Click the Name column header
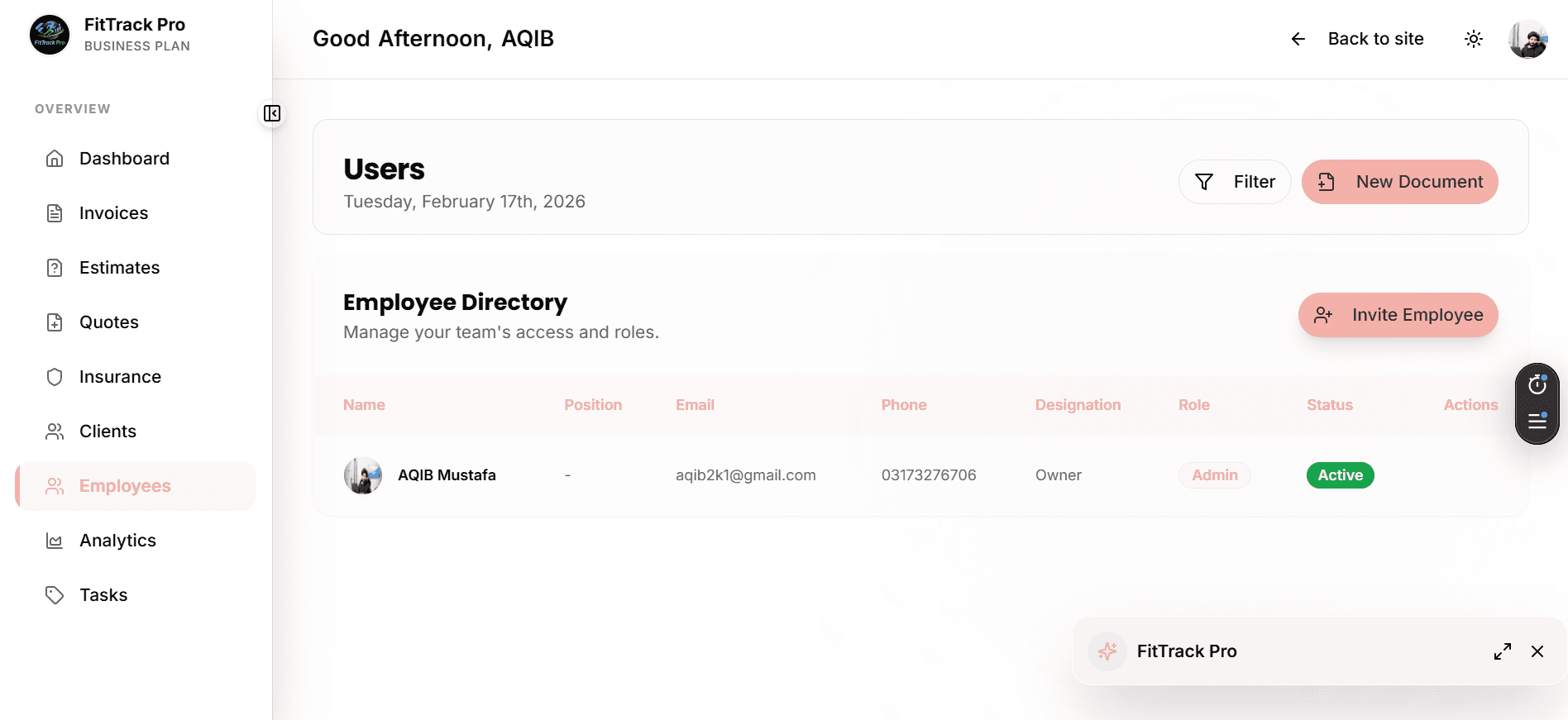This screenshot has height=720, width=1568. click(x=364, y=405)
